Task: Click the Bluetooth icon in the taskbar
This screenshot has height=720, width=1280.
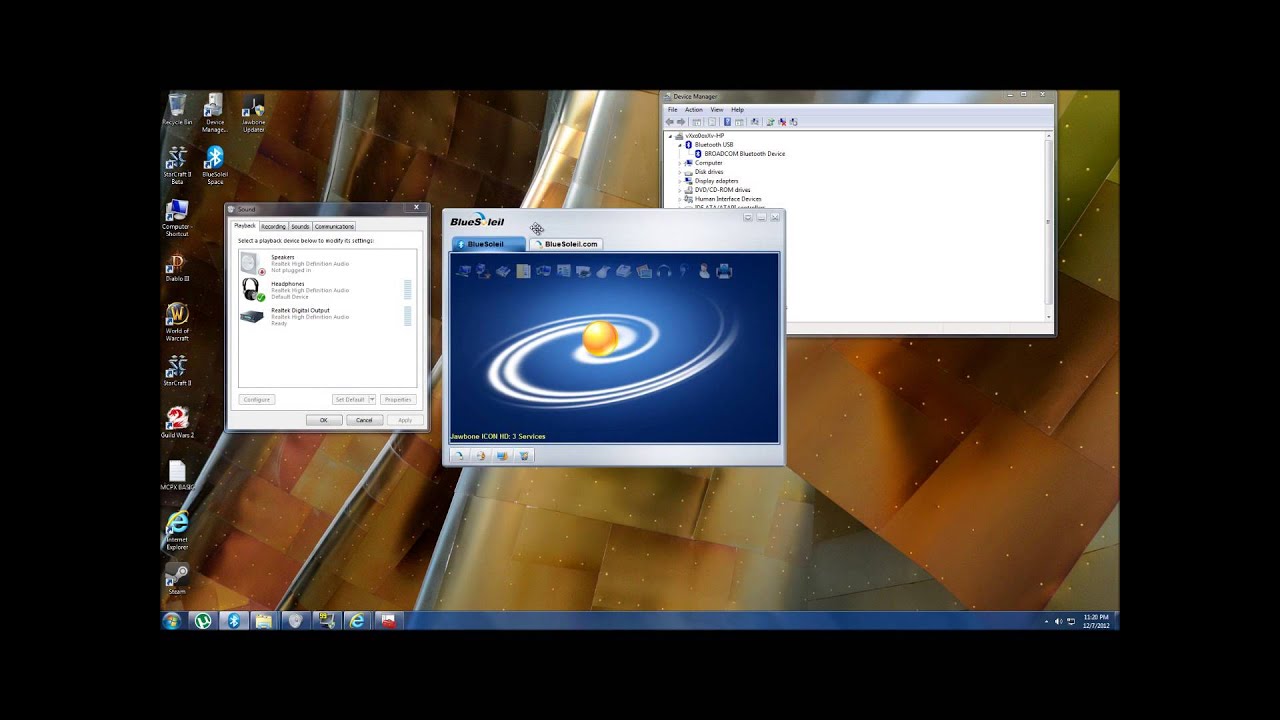Action: point(233,621)
